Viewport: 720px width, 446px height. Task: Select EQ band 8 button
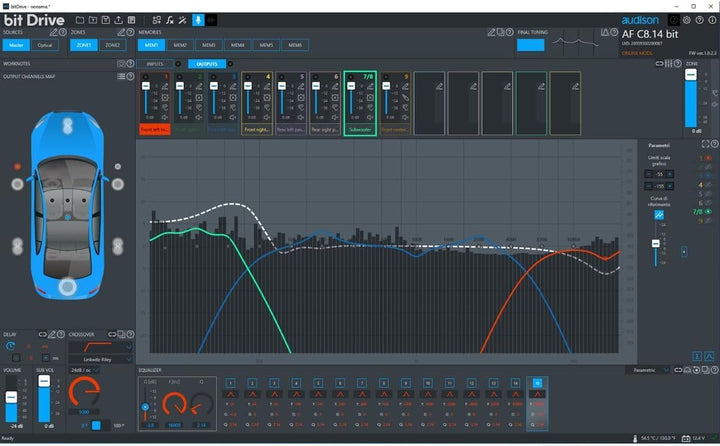click(x=384, y=383)
